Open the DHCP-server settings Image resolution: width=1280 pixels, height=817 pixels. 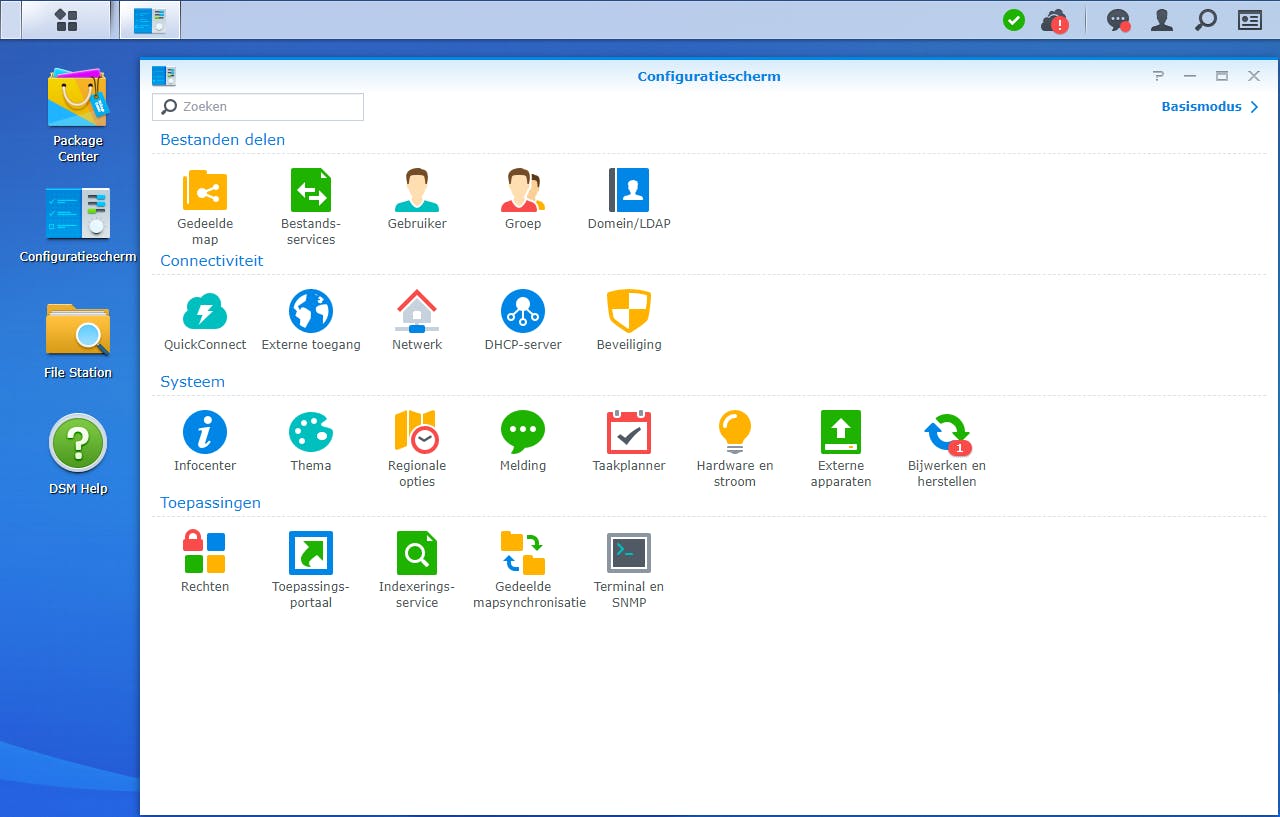point(523,311)
